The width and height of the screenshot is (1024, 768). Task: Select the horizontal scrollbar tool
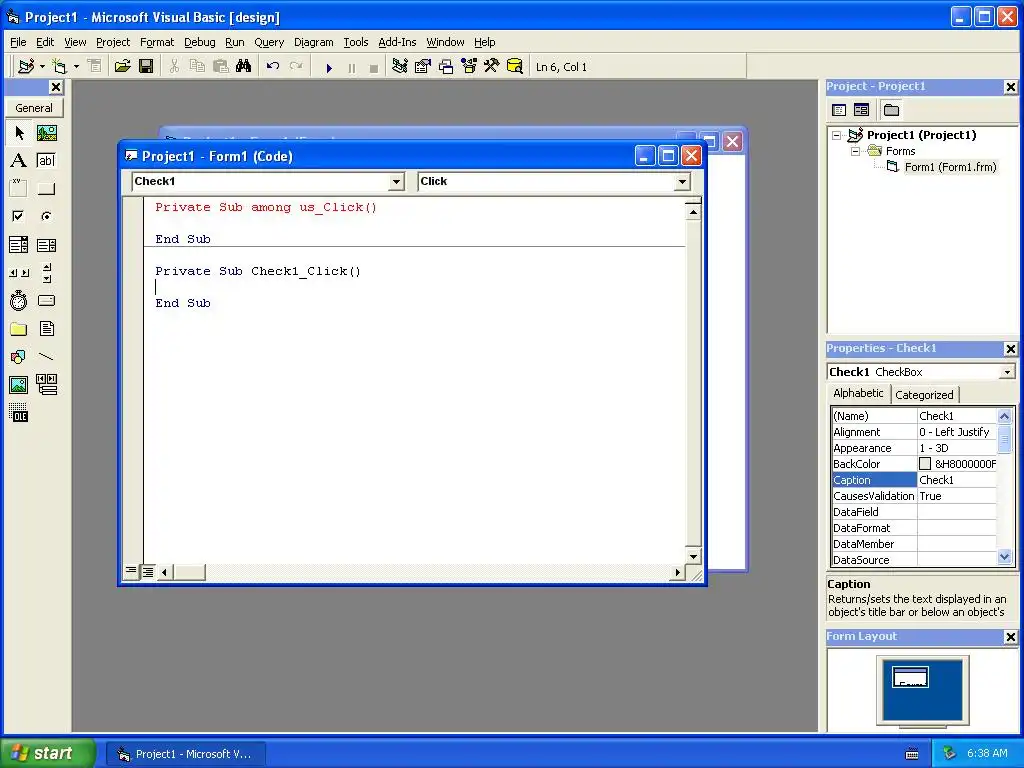tap(19, 273)
